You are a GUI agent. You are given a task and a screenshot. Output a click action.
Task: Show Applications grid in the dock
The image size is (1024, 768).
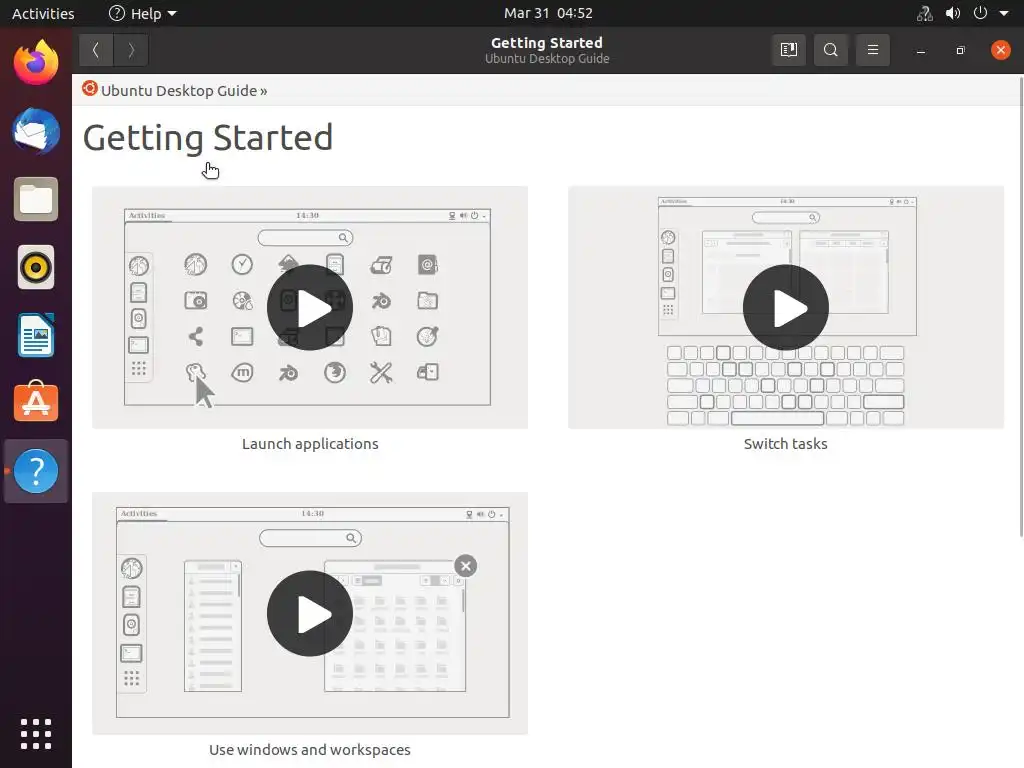[x=36, y=734]
